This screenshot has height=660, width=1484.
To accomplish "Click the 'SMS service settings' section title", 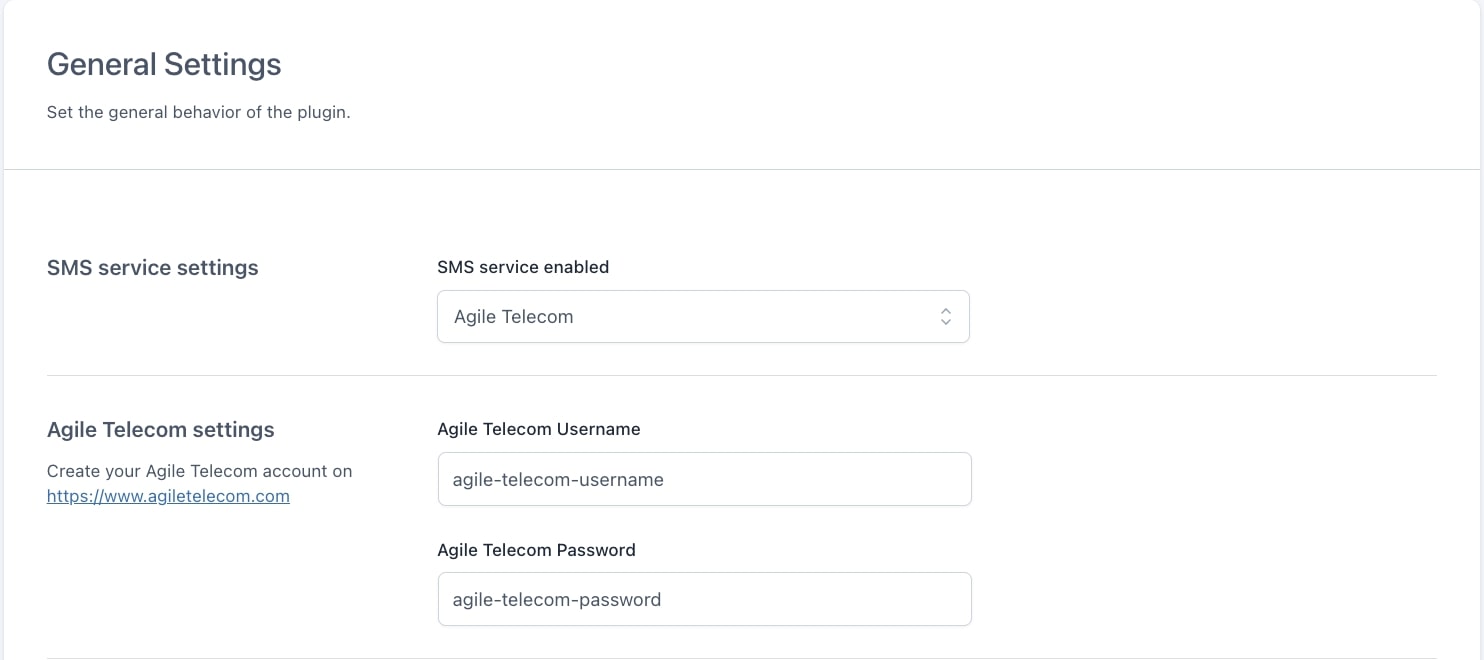I will (153, 268).
